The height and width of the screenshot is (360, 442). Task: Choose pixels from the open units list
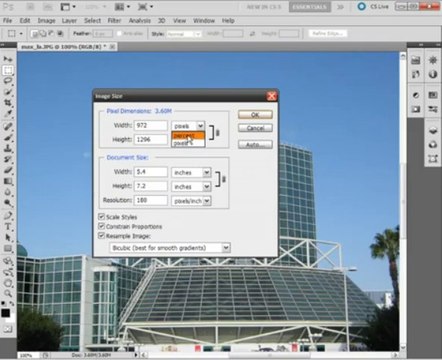pyautogui.click(x=188, y=143)
